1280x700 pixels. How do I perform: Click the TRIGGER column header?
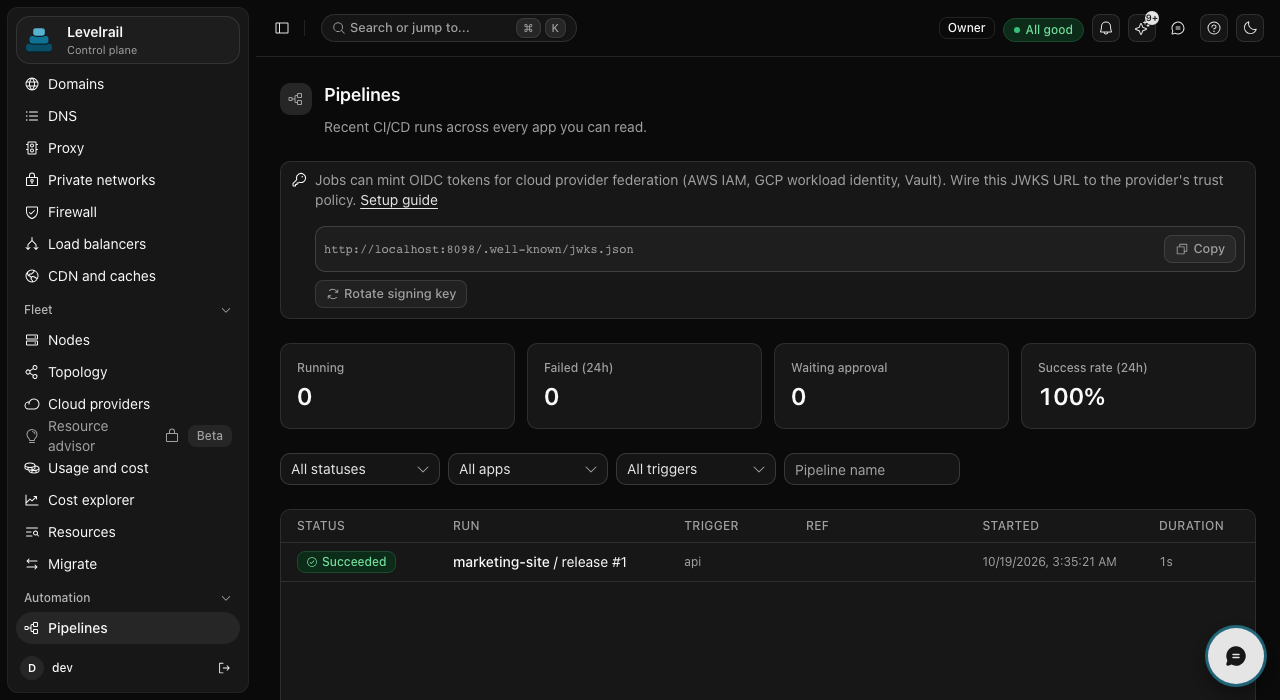coord(711,526)
